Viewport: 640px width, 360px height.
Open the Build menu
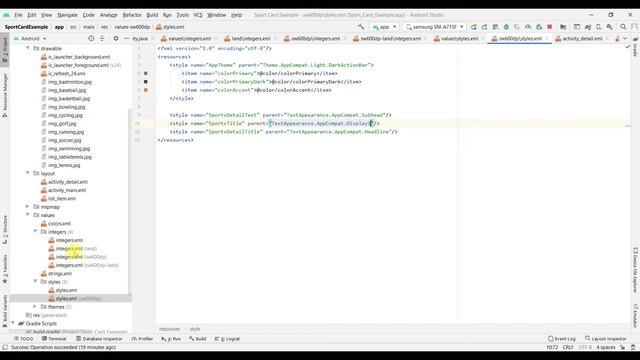pyautogui.click(x=152, y=15)
